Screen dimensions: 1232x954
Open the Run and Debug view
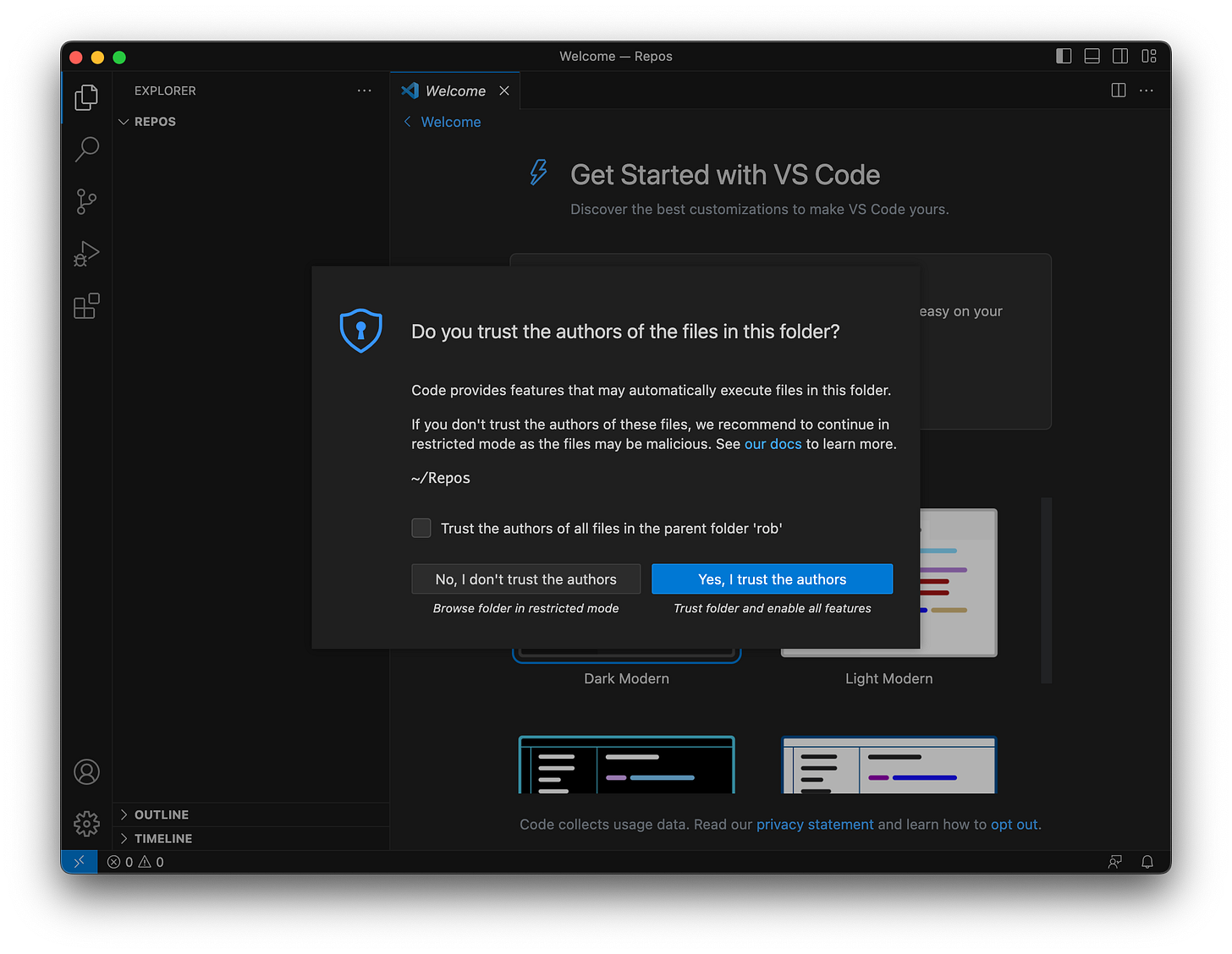pyautogui.click(x=86, y=254)
